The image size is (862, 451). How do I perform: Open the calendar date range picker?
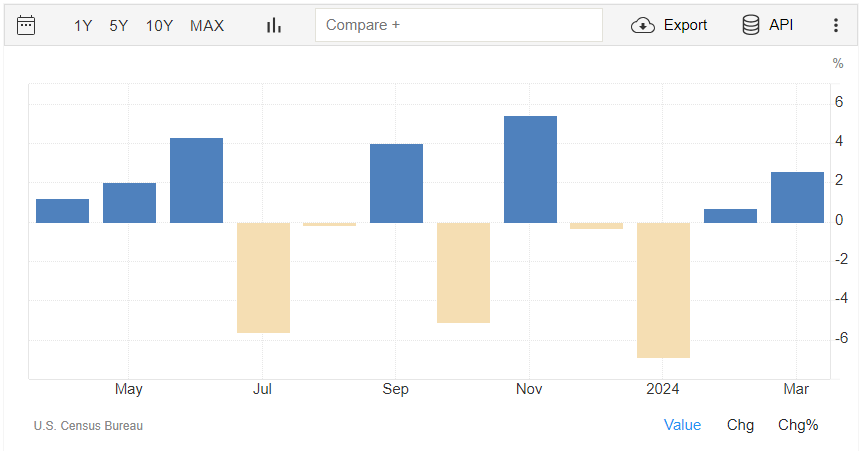[26, 25]
